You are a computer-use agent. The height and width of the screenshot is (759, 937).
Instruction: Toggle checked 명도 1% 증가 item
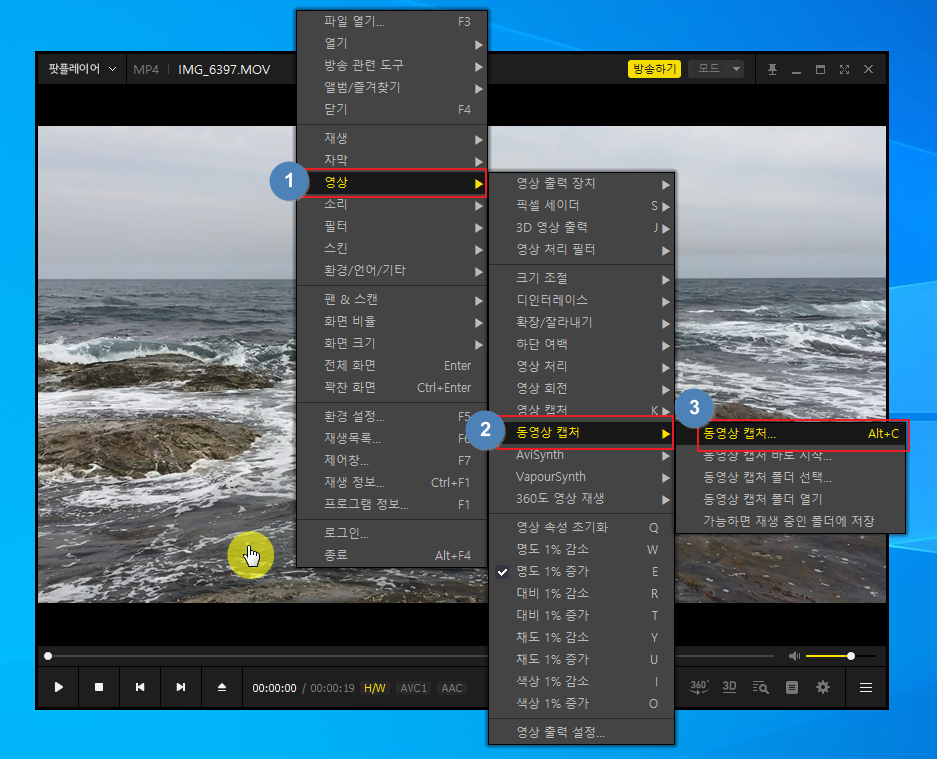(581, 572)
